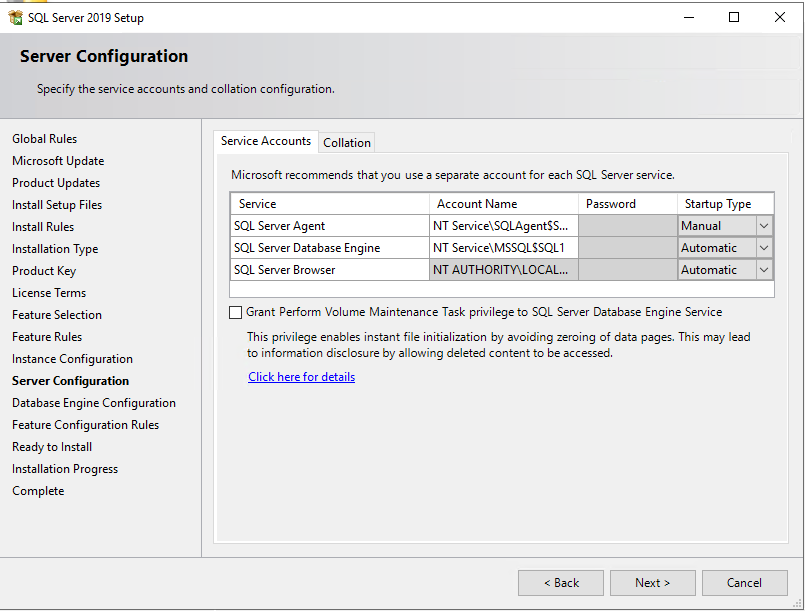Go back with the Back button

tap(561, 583)
